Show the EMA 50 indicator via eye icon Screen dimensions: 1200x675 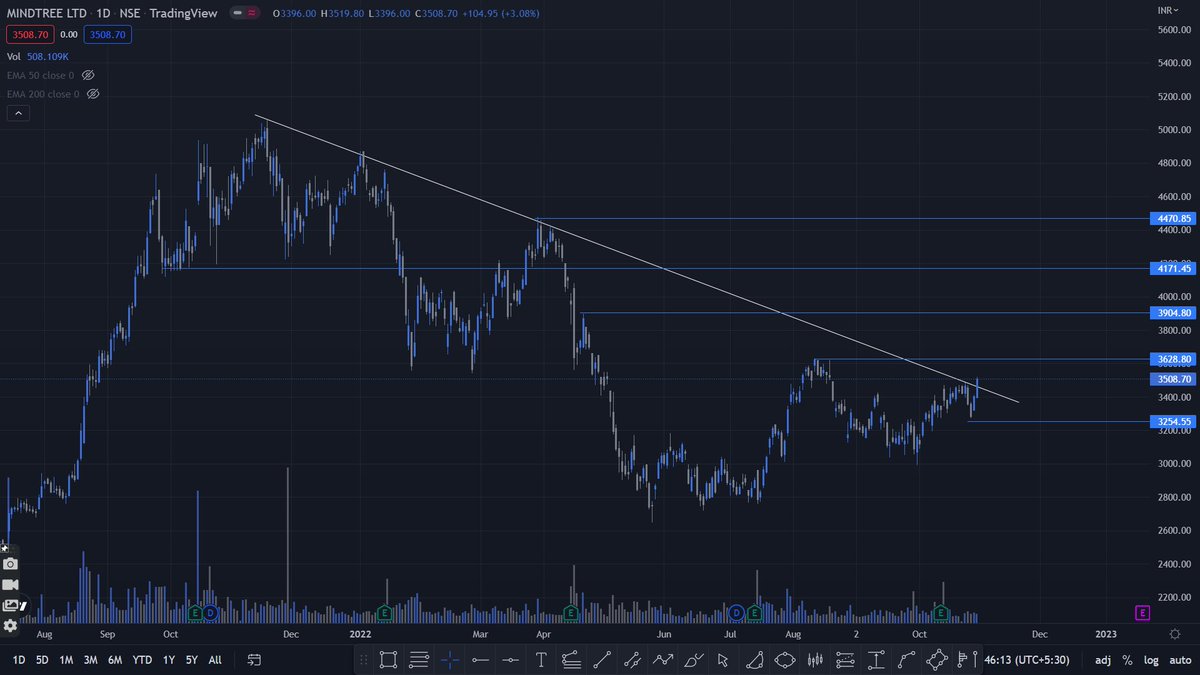click(88, 75)
